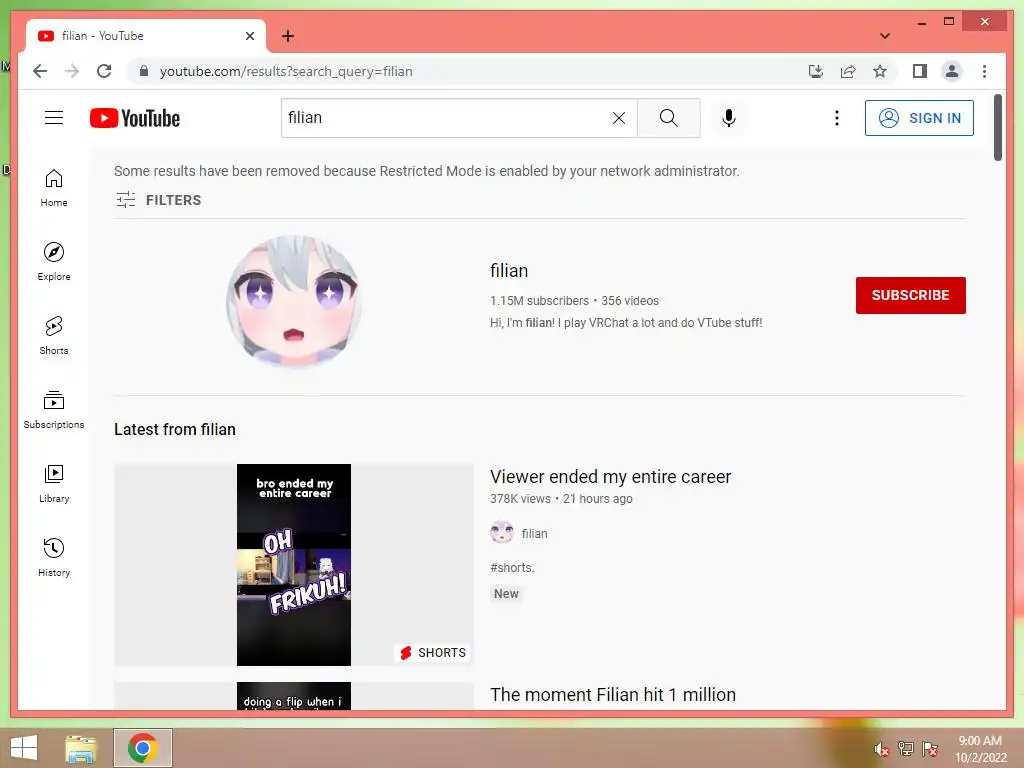Open the FILTERS options

(x=159, y=200)
